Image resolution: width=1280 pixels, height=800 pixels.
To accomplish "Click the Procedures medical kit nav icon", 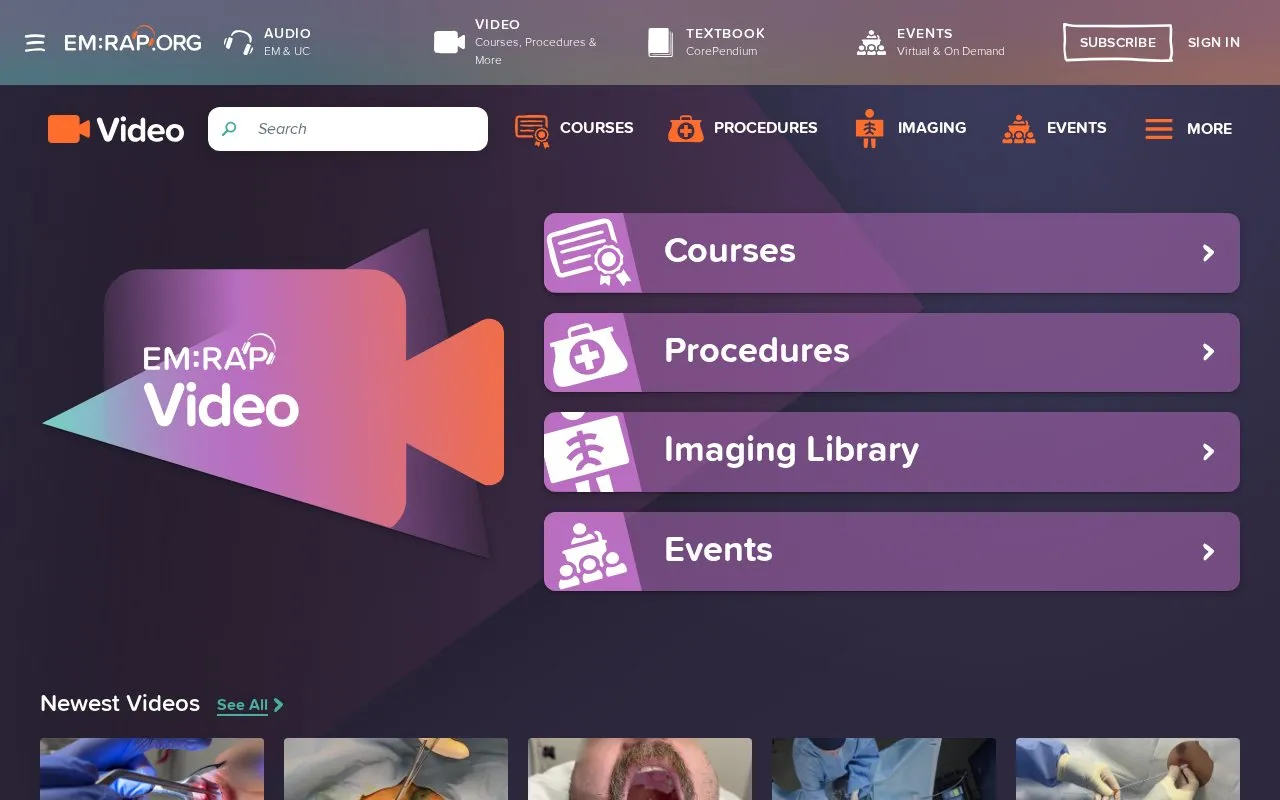I will coord(686,128).
